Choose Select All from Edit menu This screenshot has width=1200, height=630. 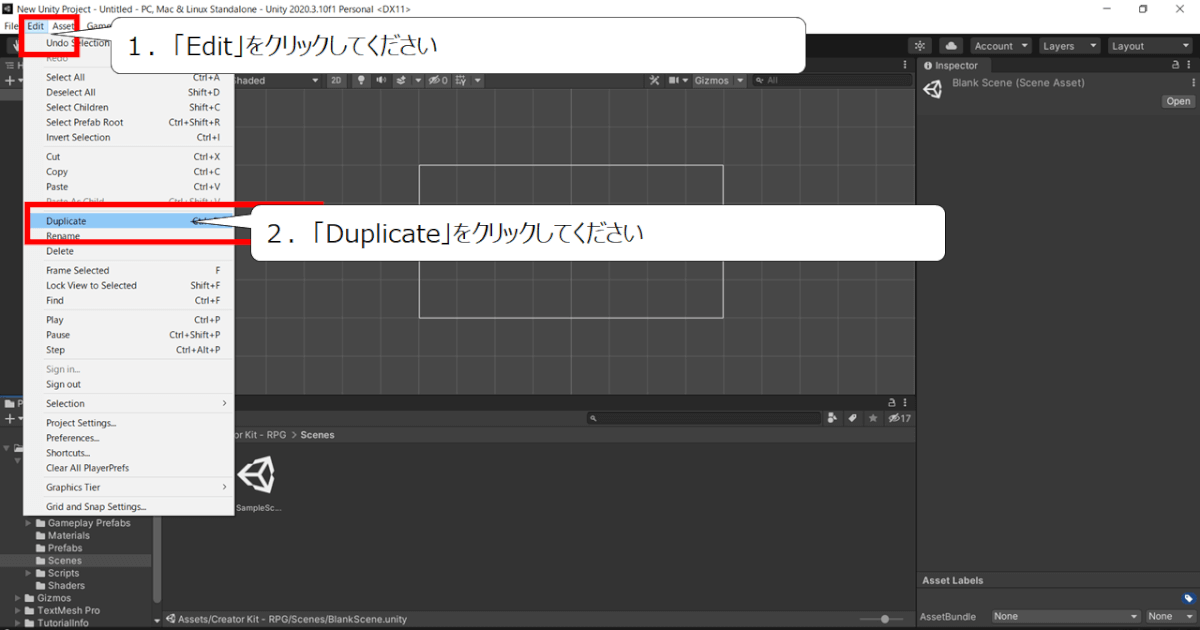tap(127, 77)
